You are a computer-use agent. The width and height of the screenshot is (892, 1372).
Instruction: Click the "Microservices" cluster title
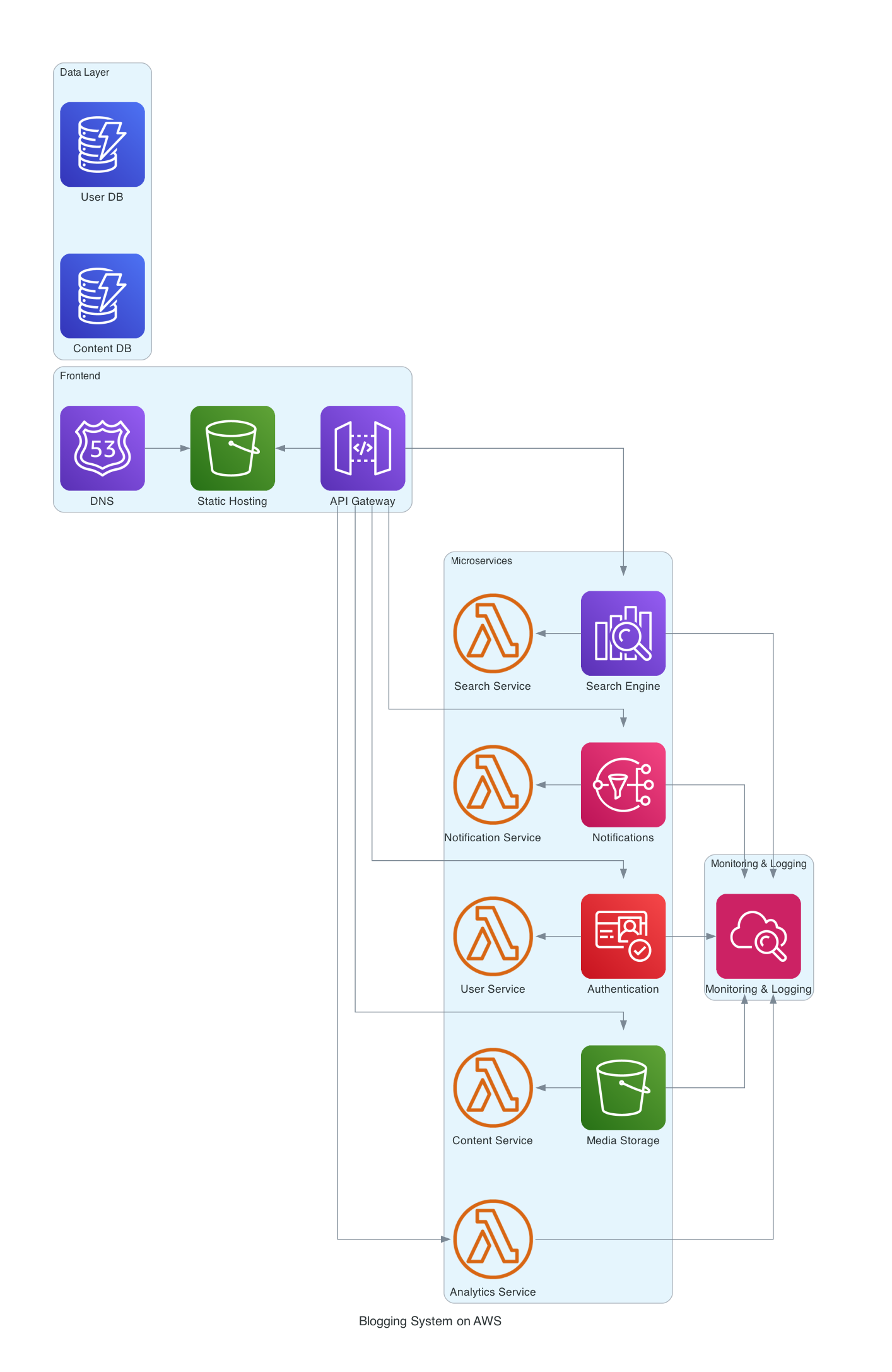481,560
